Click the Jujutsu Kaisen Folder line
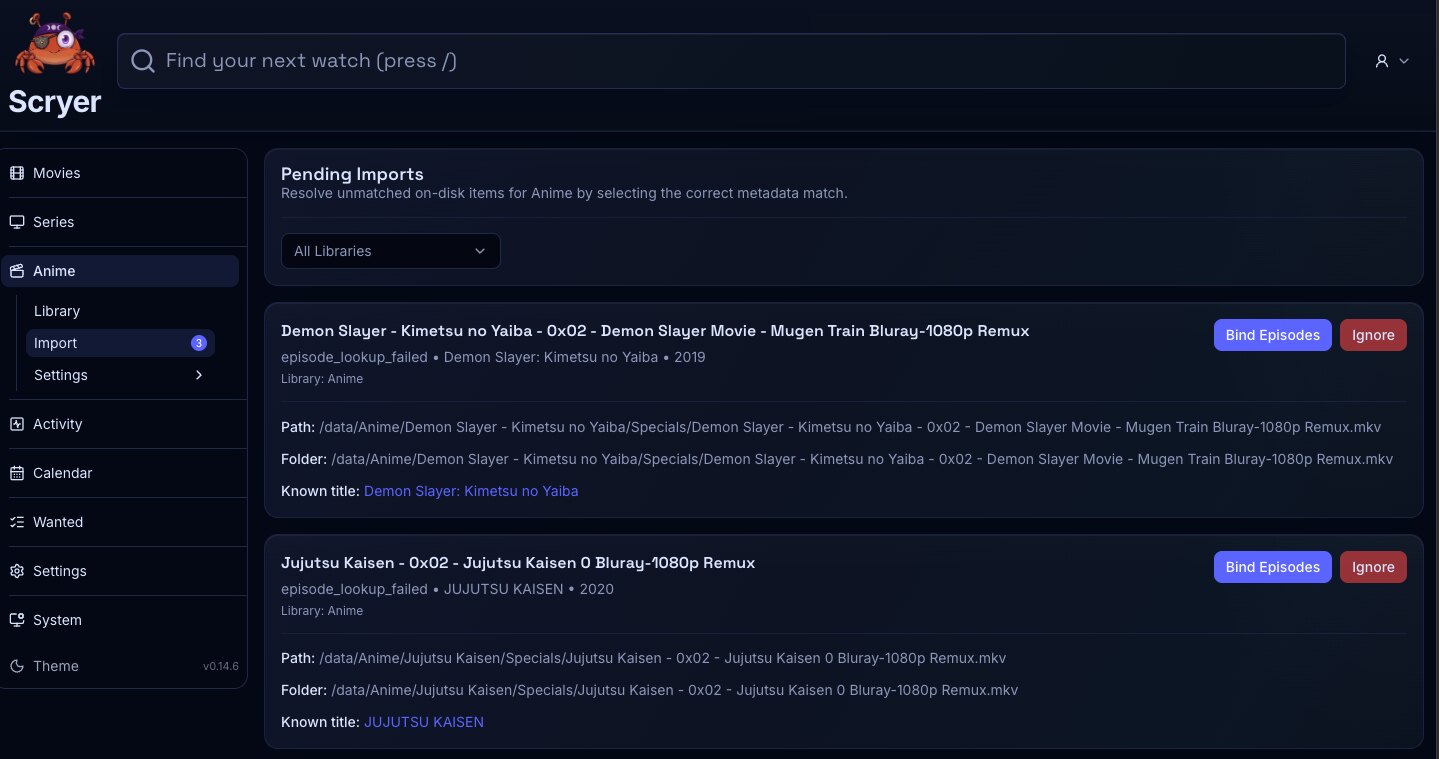This screenshot has height=759, width=1439. tap(649, 690)
